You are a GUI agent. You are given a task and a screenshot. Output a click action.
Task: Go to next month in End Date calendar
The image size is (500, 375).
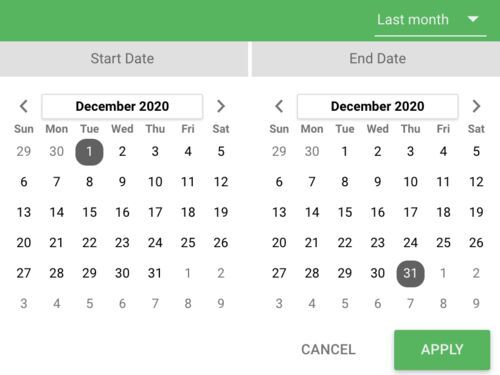[x=476, y=106]
